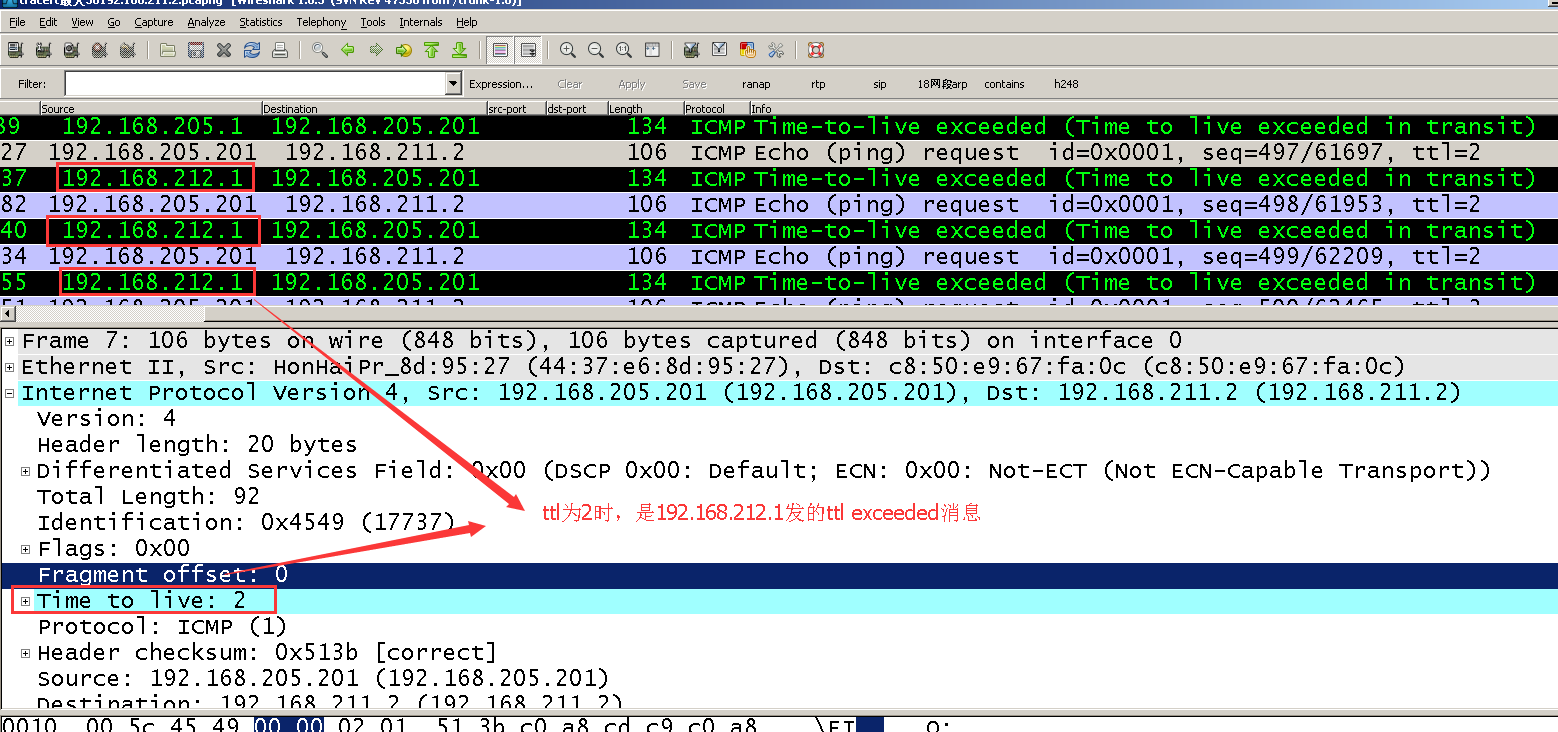Select the Total Length: 92 line
The image size is (1558, 732).
pos(148,497)
